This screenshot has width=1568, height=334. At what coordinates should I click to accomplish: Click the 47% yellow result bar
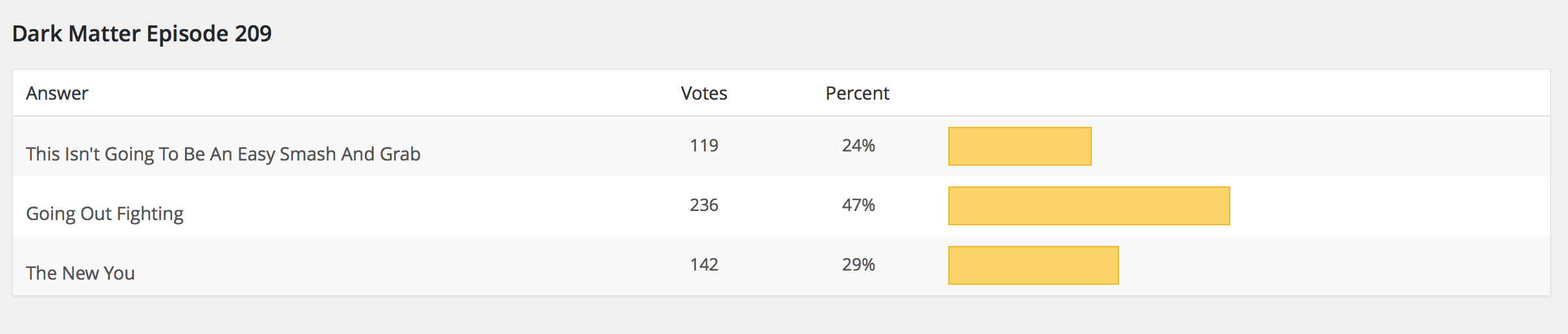pyautogui.click(x=1089, y=206)
